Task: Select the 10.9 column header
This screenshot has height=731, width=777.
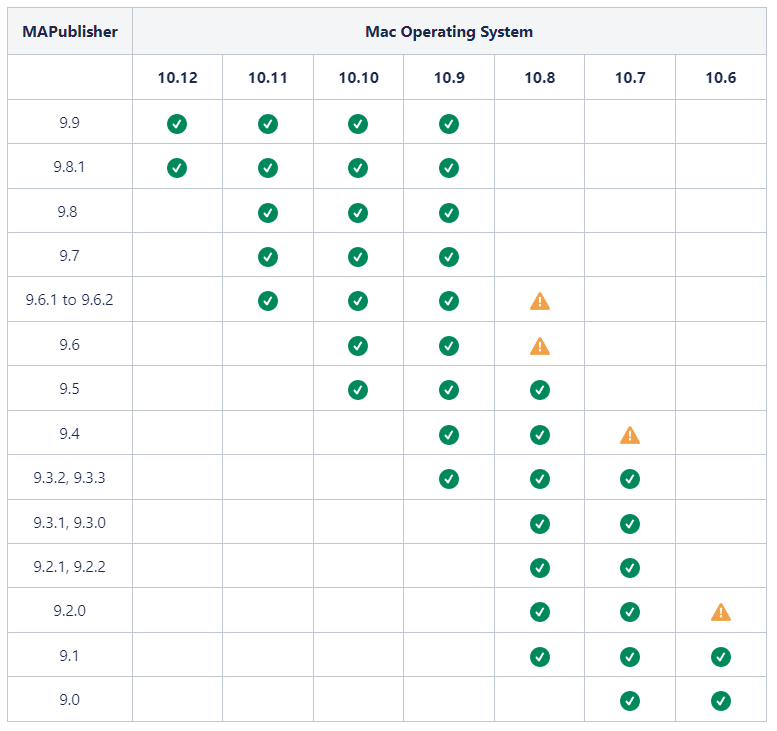Action: tap(449, 78)
